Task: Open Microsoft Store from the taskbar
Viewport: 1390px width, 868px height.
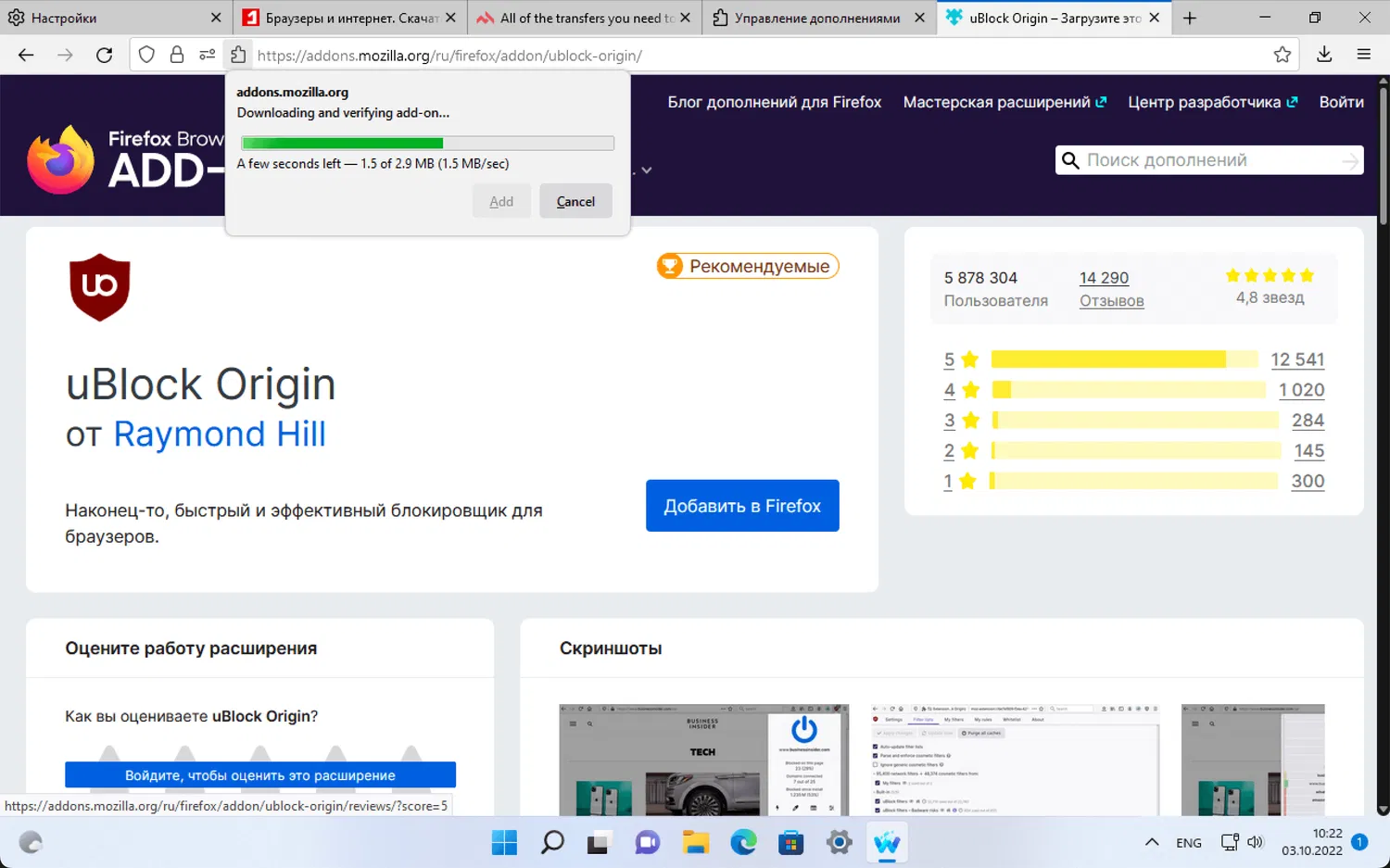Action: pos(791,843)
